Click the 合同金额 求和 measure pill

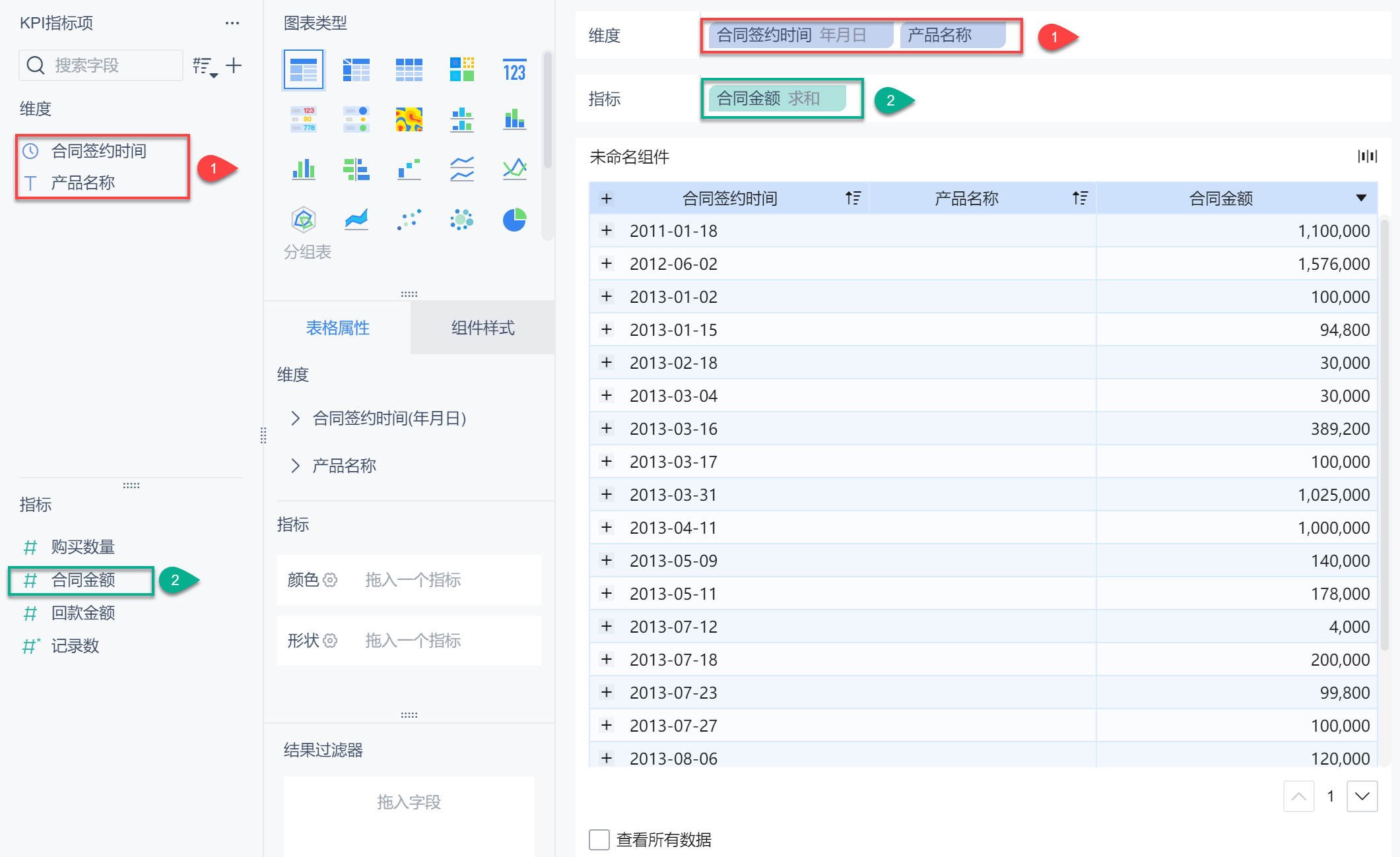(777, 98)
